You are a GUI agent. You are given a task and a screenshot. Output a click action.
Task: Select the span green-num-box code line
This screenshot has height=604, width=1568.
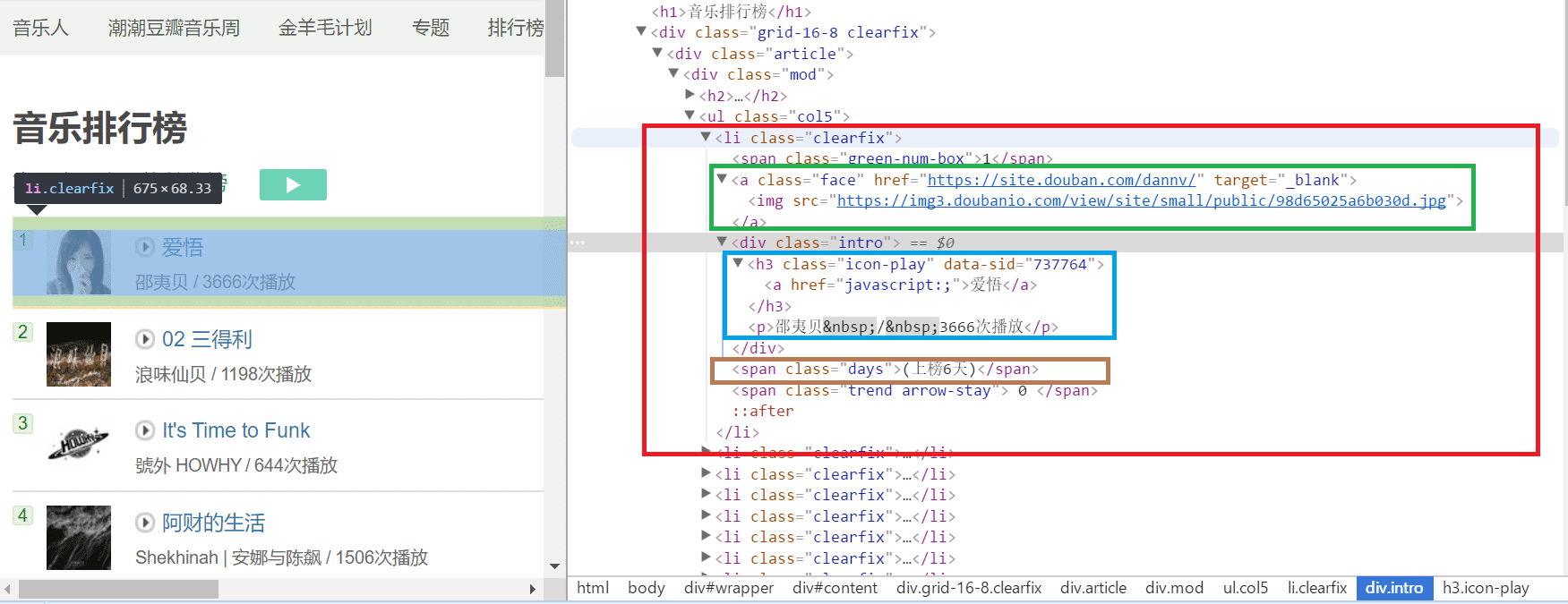pos(892,158)
